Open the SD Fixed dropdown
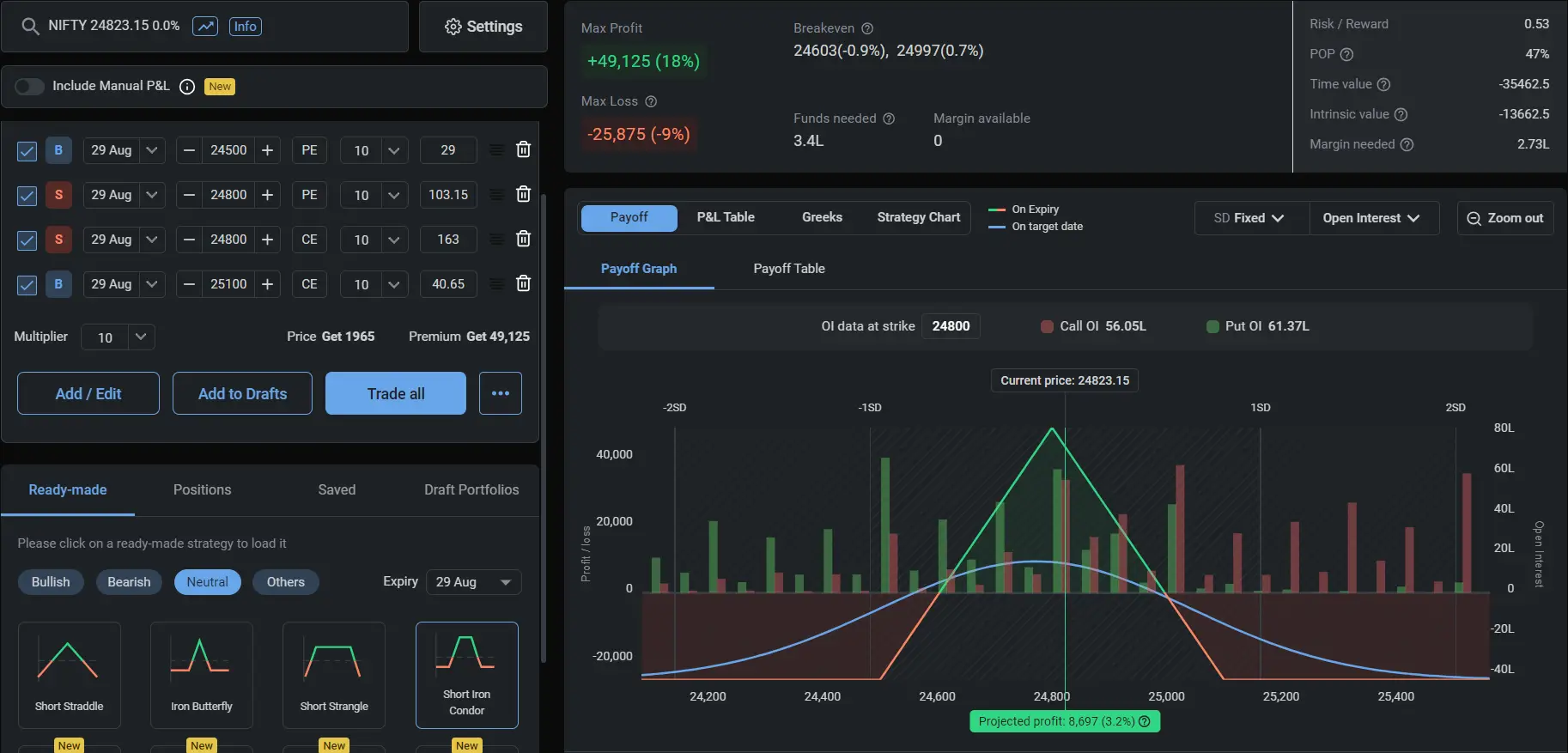The width and height of the screenshot is (1568, 753). 1250,218
